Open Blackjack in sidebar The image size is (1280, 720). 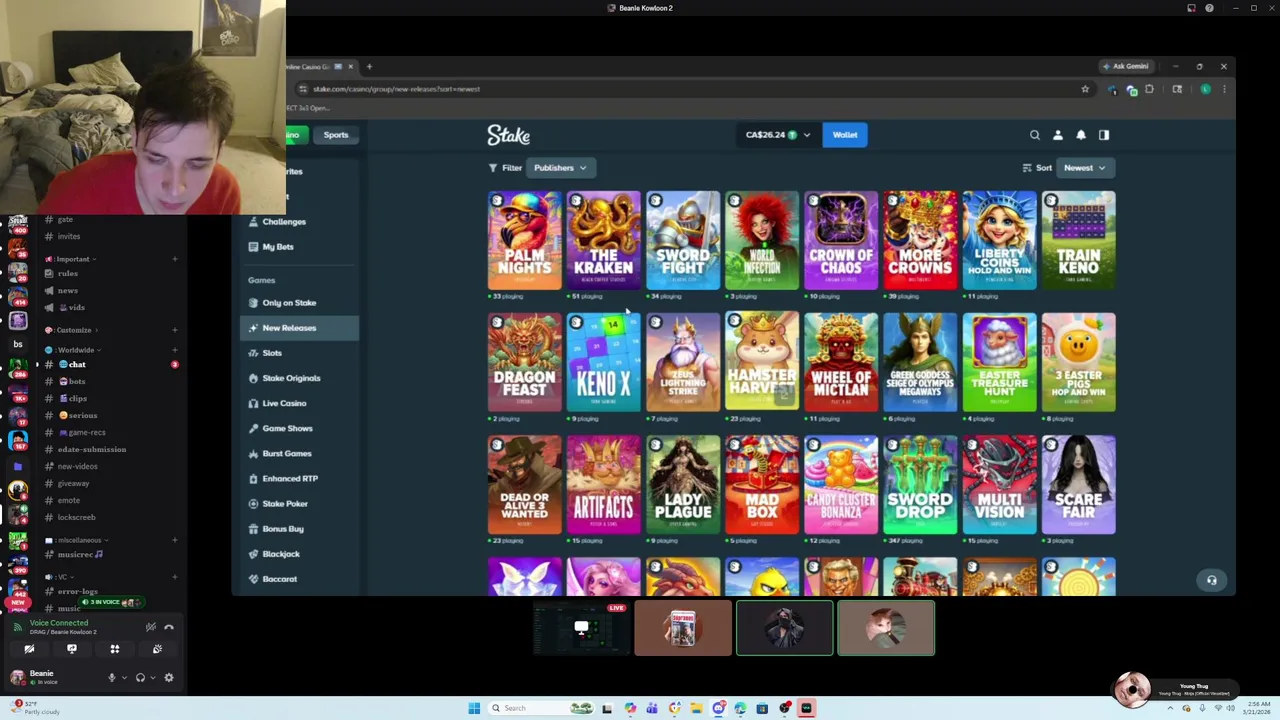(299, 554)
